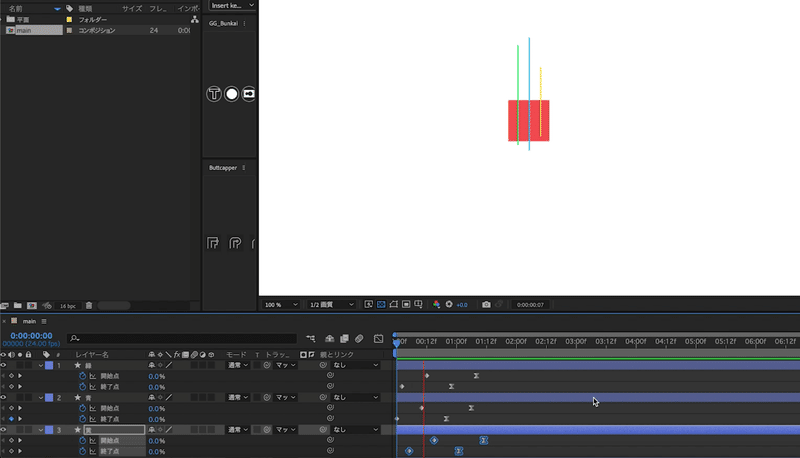
Task: Click the motion blur icon in timeline
Action: pos(359,339)
